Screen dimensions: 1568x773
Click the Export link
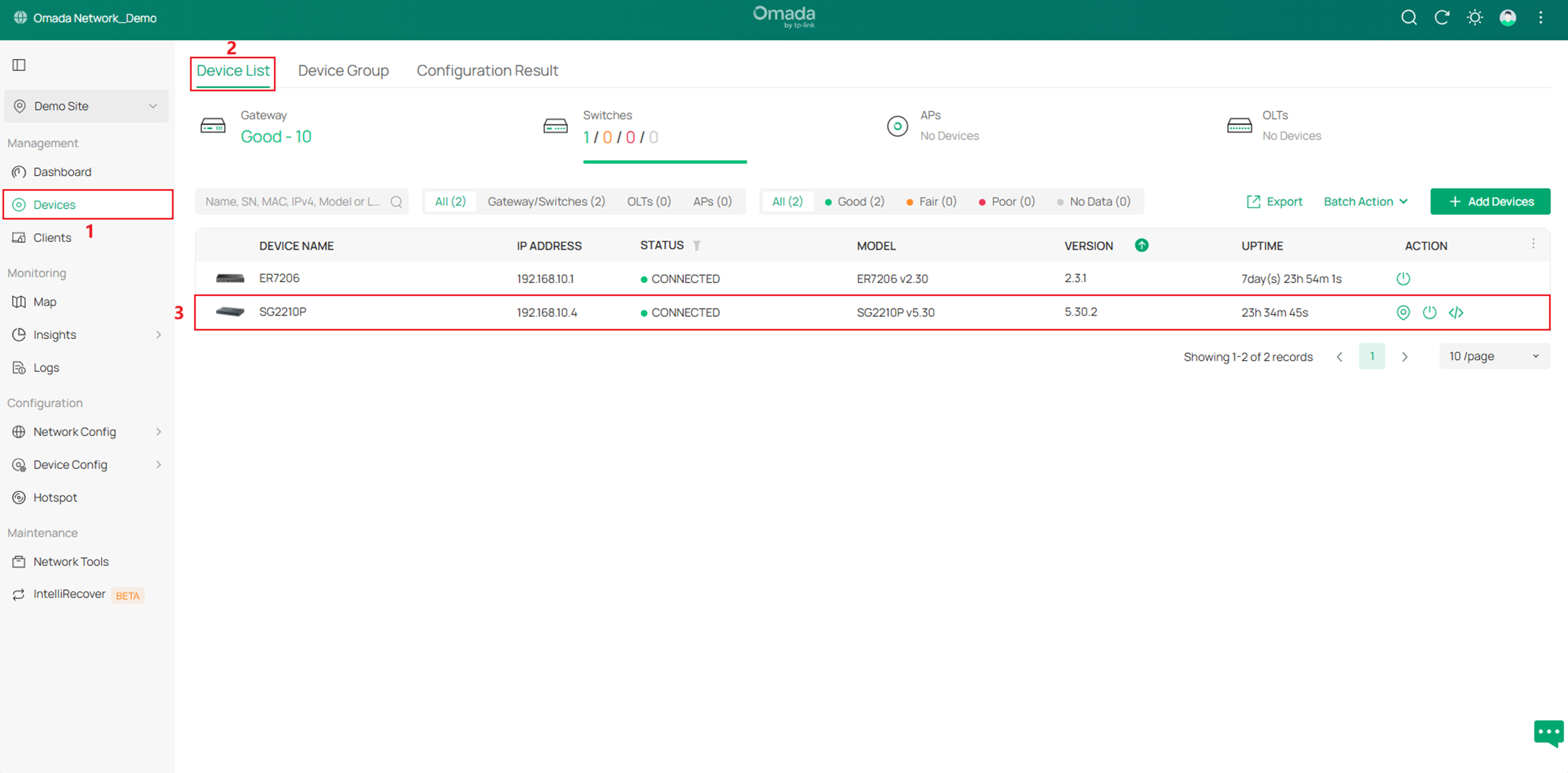[1275, 202]
